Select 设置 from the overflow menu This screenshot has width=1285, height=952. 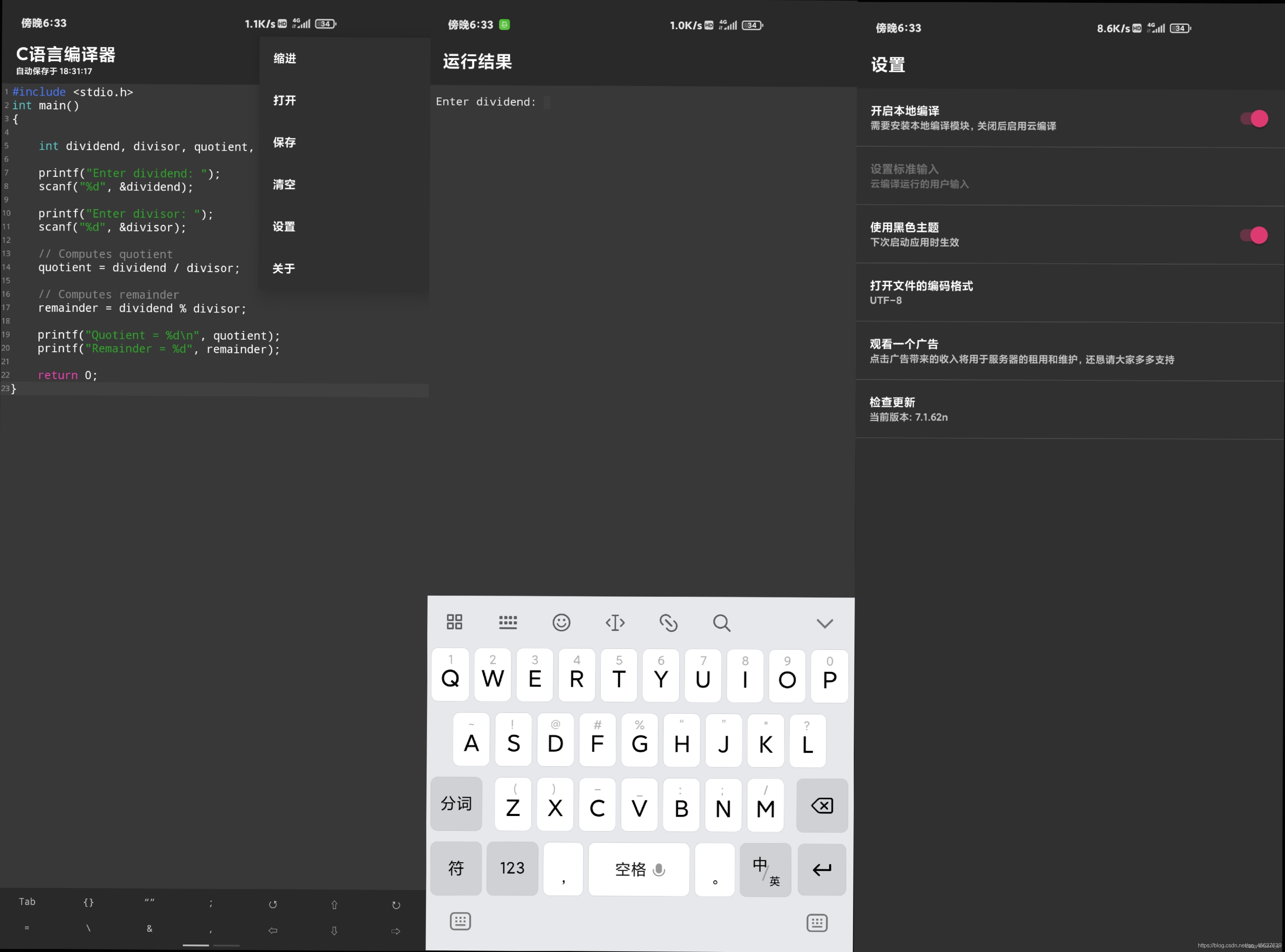point(284,227)
